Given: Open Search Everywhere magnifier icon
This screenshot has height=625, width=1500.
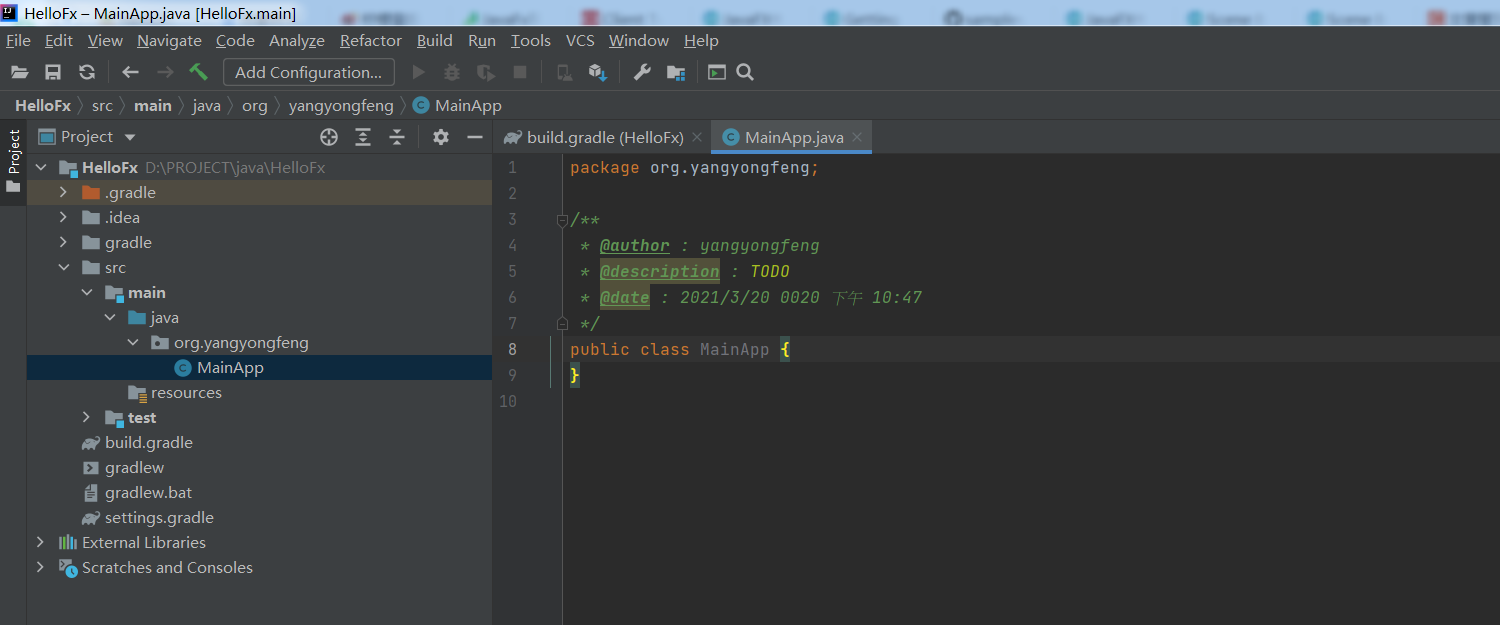Looking at the screenshot, I should point(745,72).
